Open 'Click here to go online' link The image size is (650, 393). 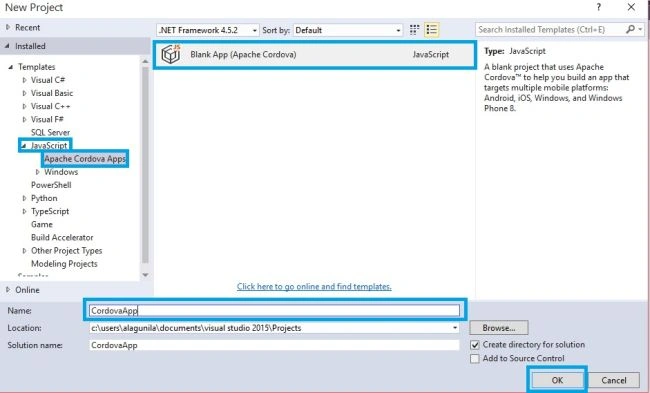(x=314, y=286)
